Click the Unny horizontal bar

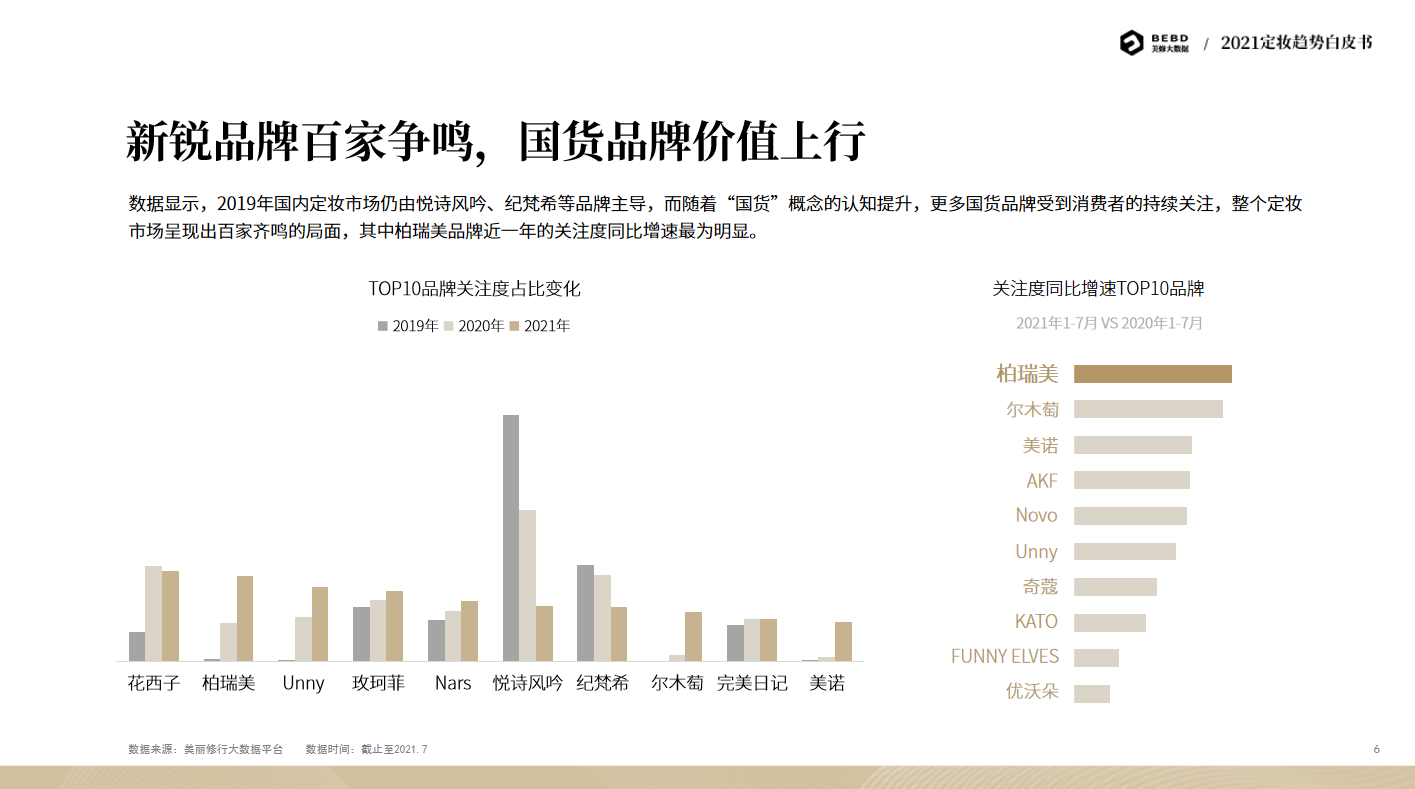click(1125, 551)
